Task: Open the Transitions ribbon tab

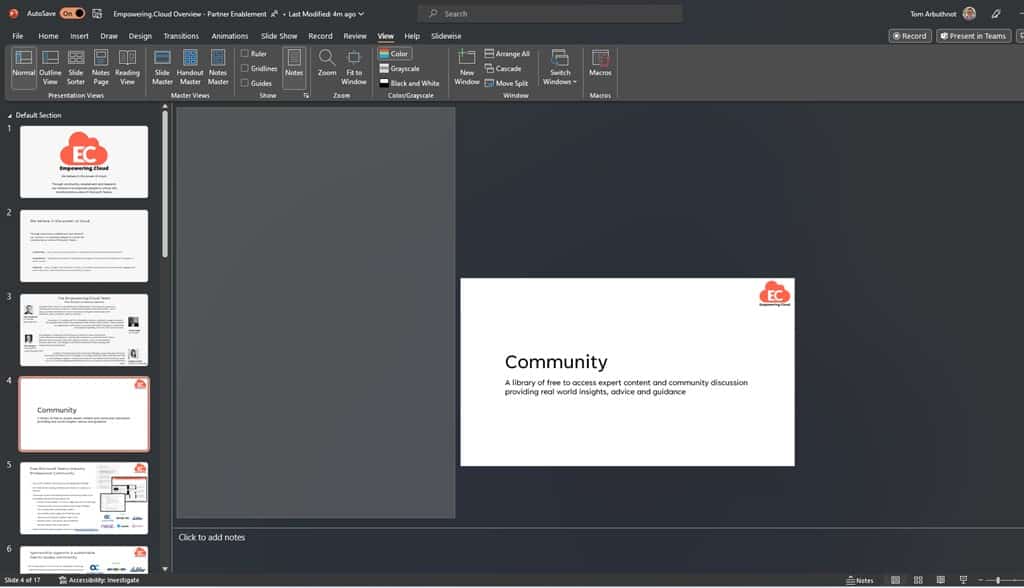Action: [181, 36]
